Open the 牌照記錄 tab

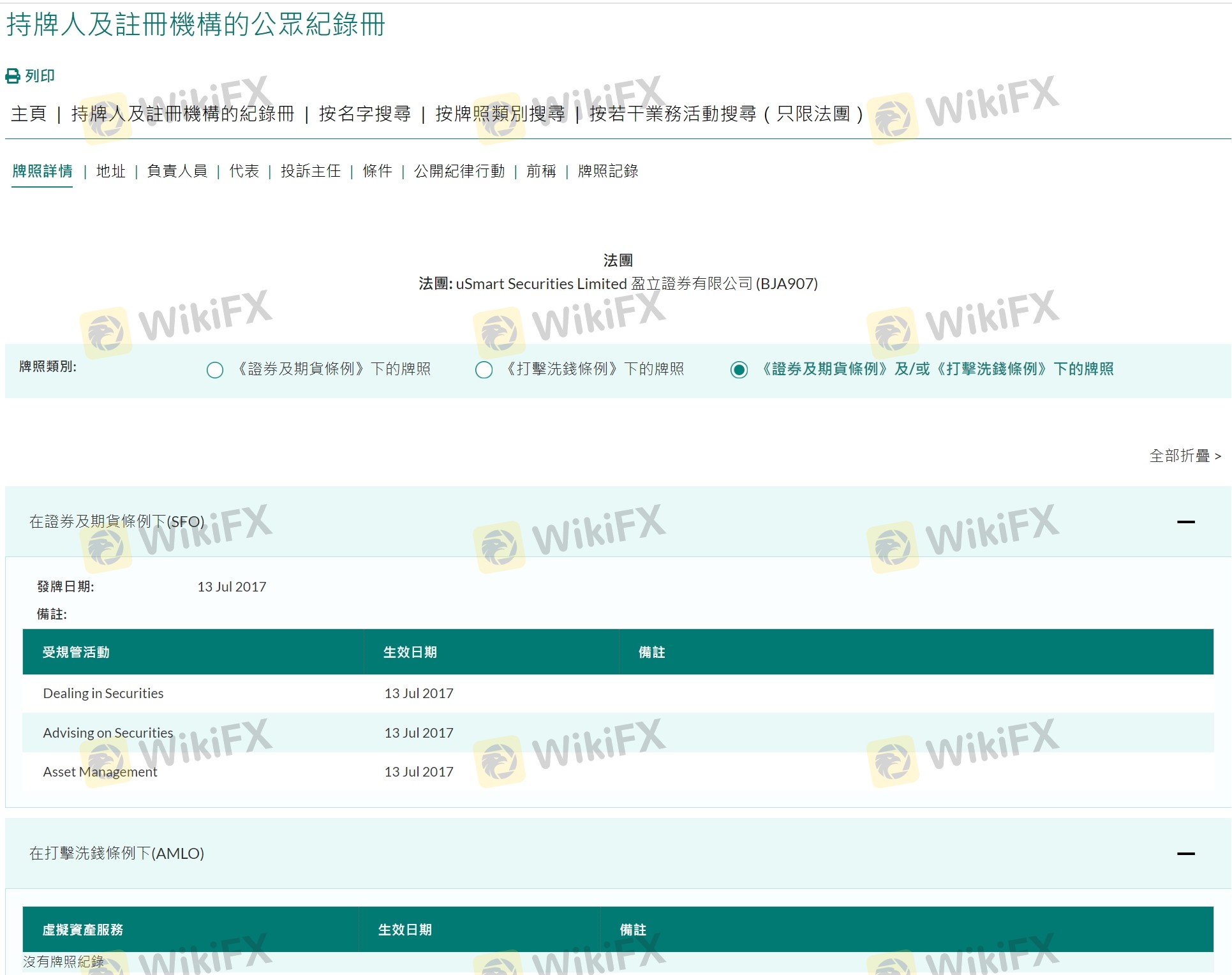[x=608, y=171]
